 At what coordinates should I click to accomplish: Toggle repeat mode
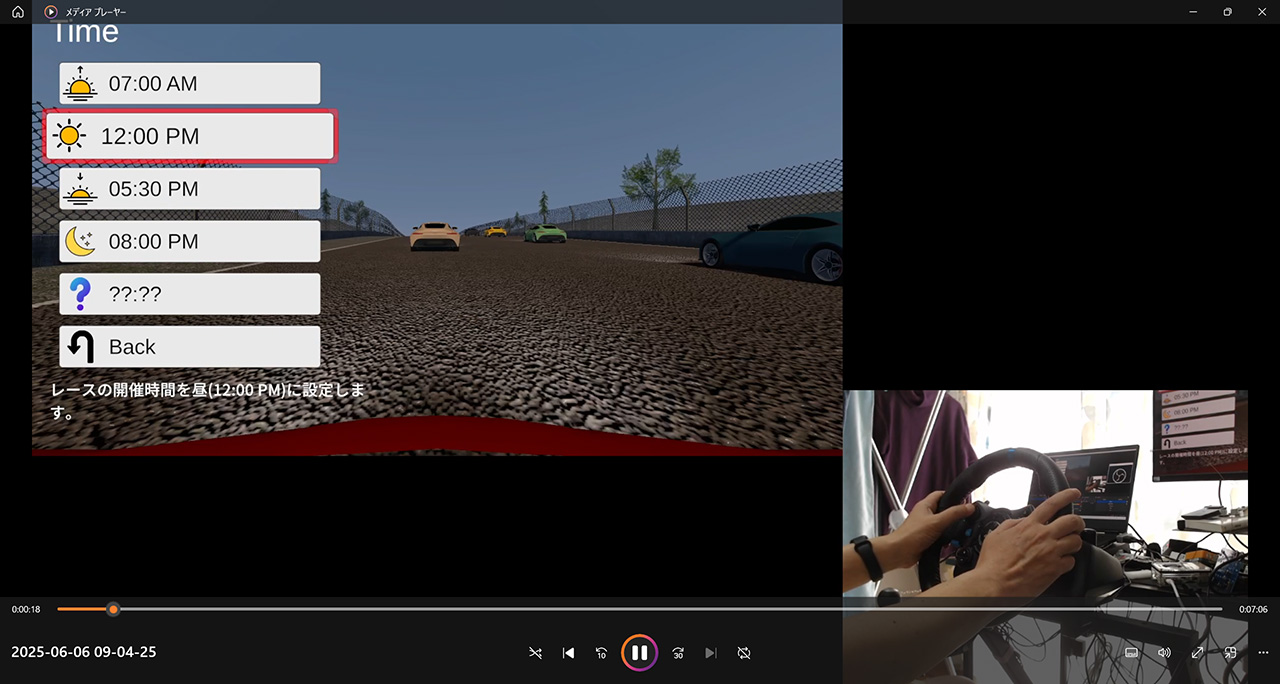point(744,653)
